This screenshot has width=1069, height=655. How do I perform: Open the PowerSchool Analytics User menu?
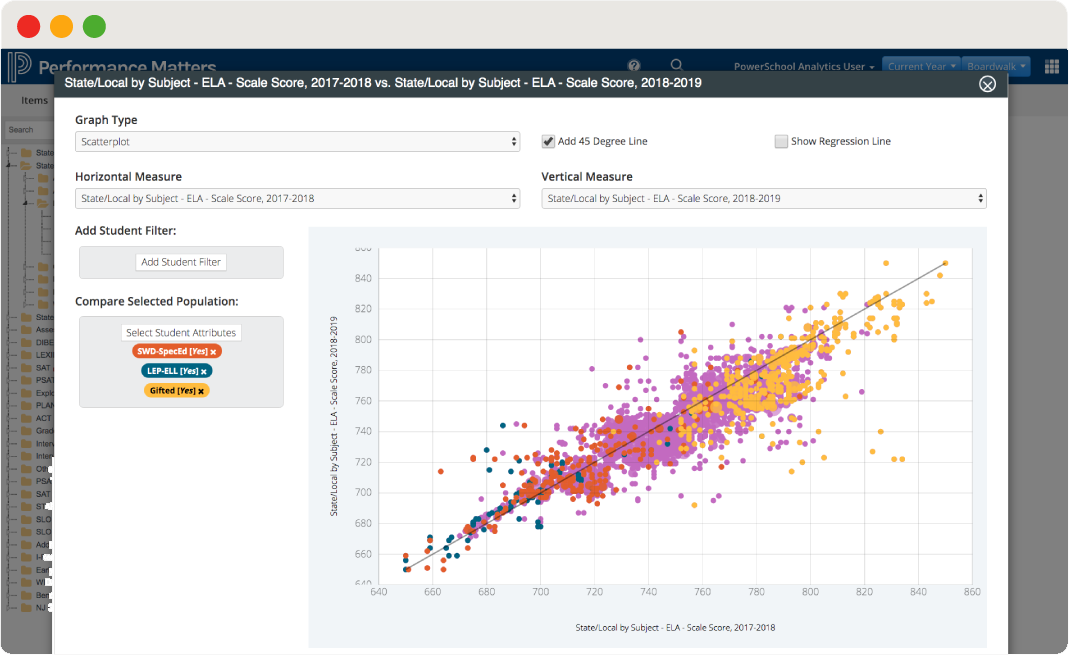click(x=802, y=64)
